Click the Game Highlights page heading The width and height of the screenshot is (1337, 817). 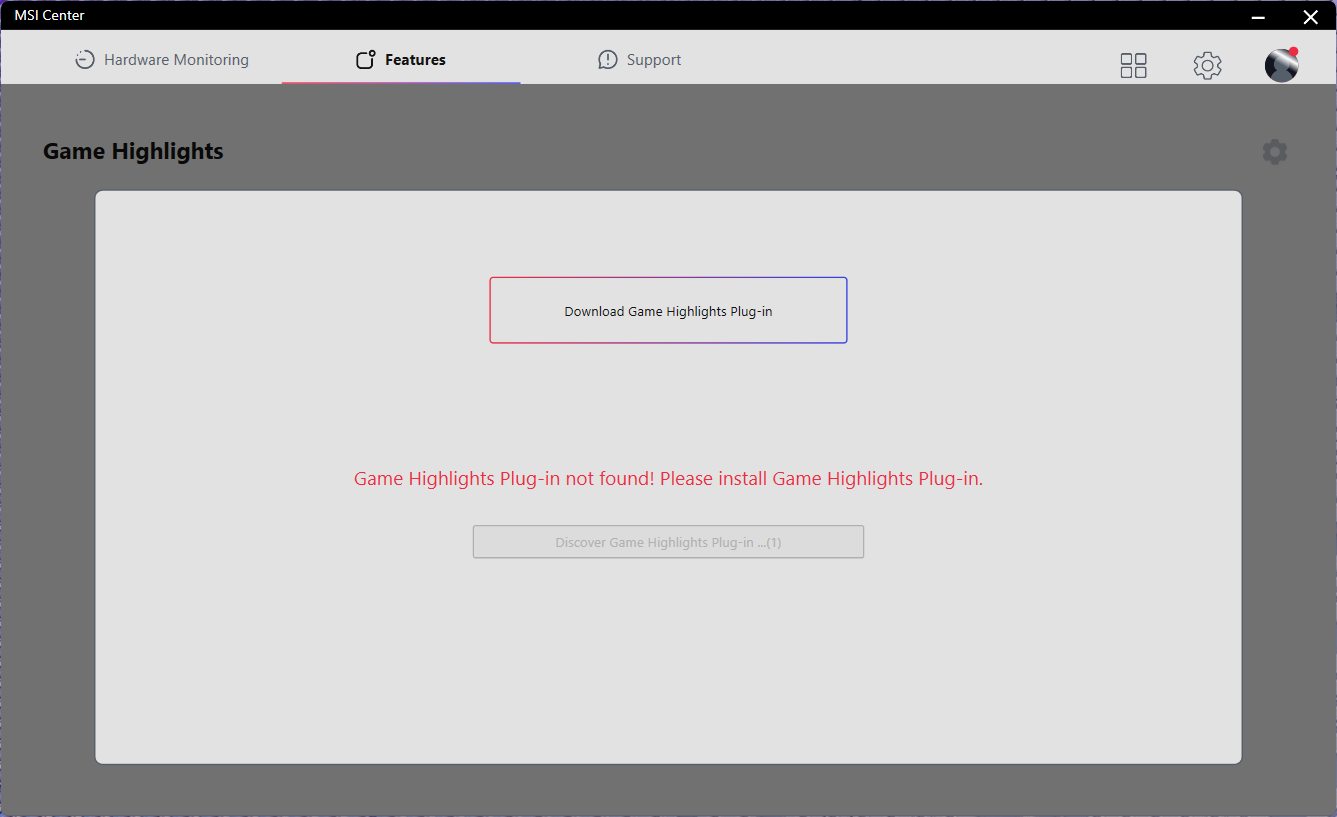click(x=133, y=152)
